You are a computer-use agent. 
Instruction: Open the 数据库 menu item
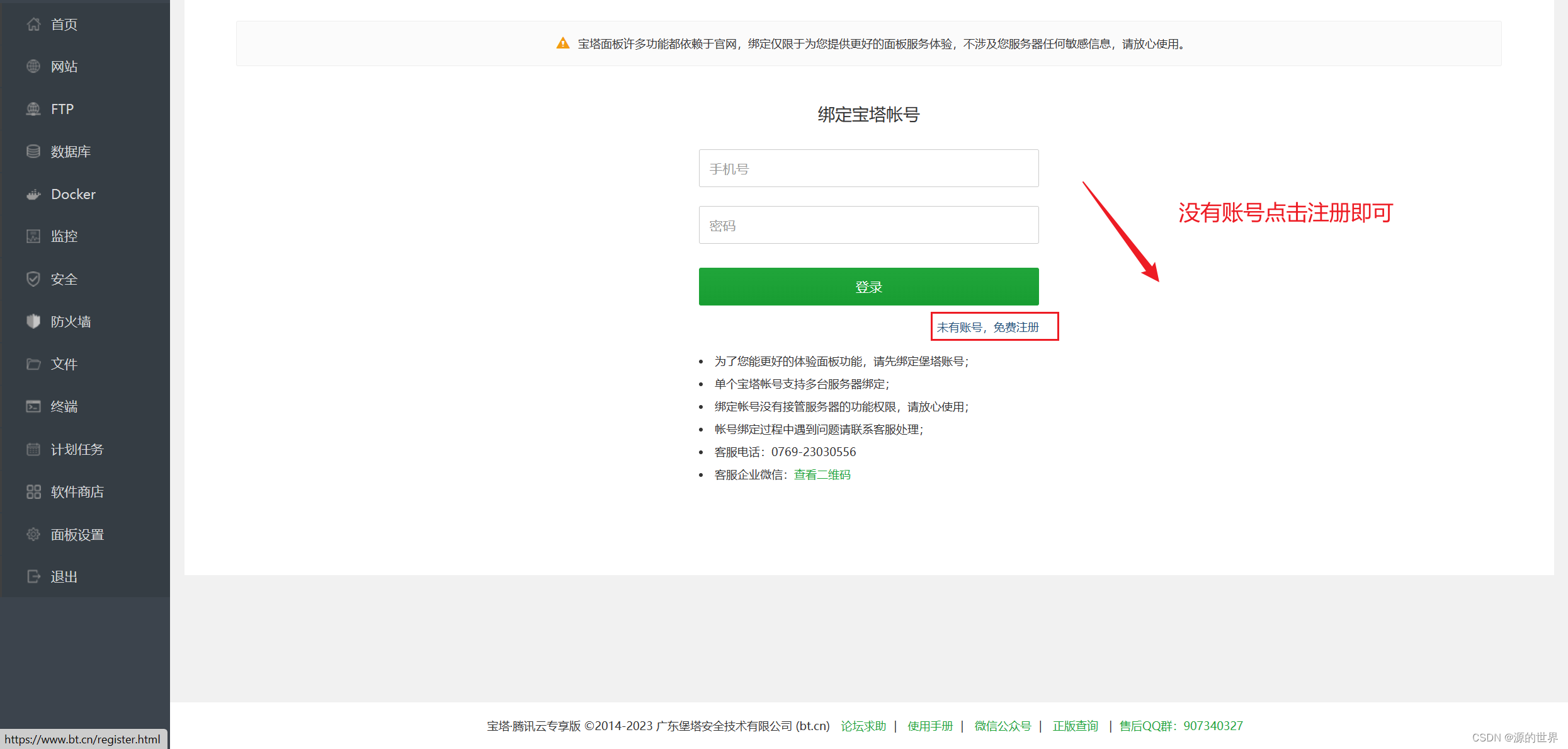click(x=85, y=151)
